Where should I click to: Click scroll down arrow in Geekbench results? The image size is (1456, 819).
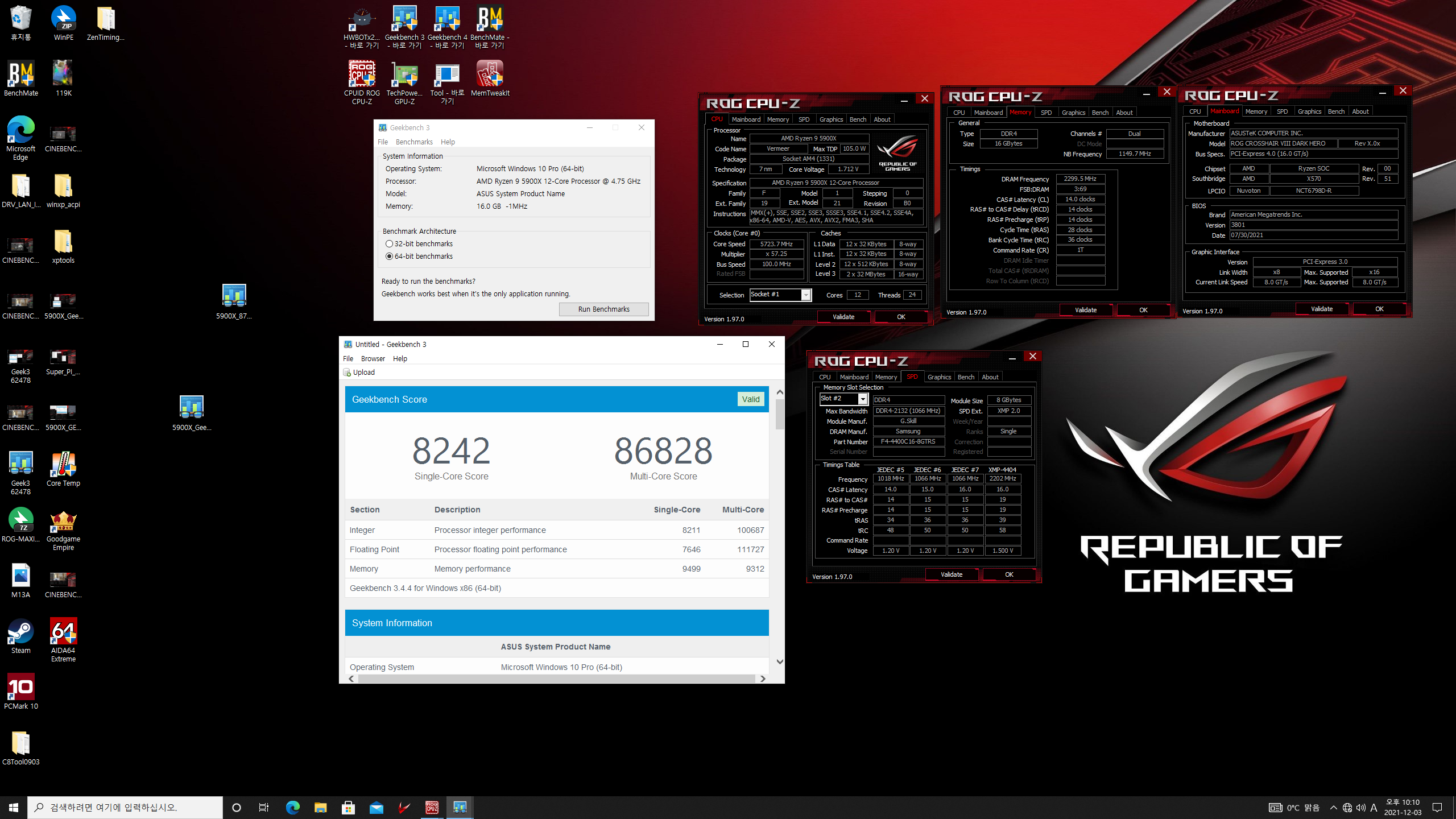point(780,661)
